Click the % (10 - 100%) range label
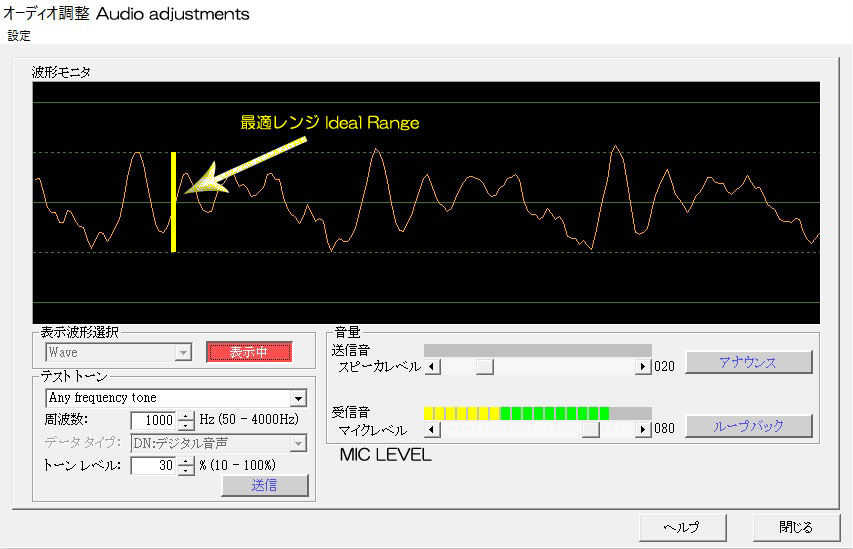The image size is (853, 549). point(237,465)
